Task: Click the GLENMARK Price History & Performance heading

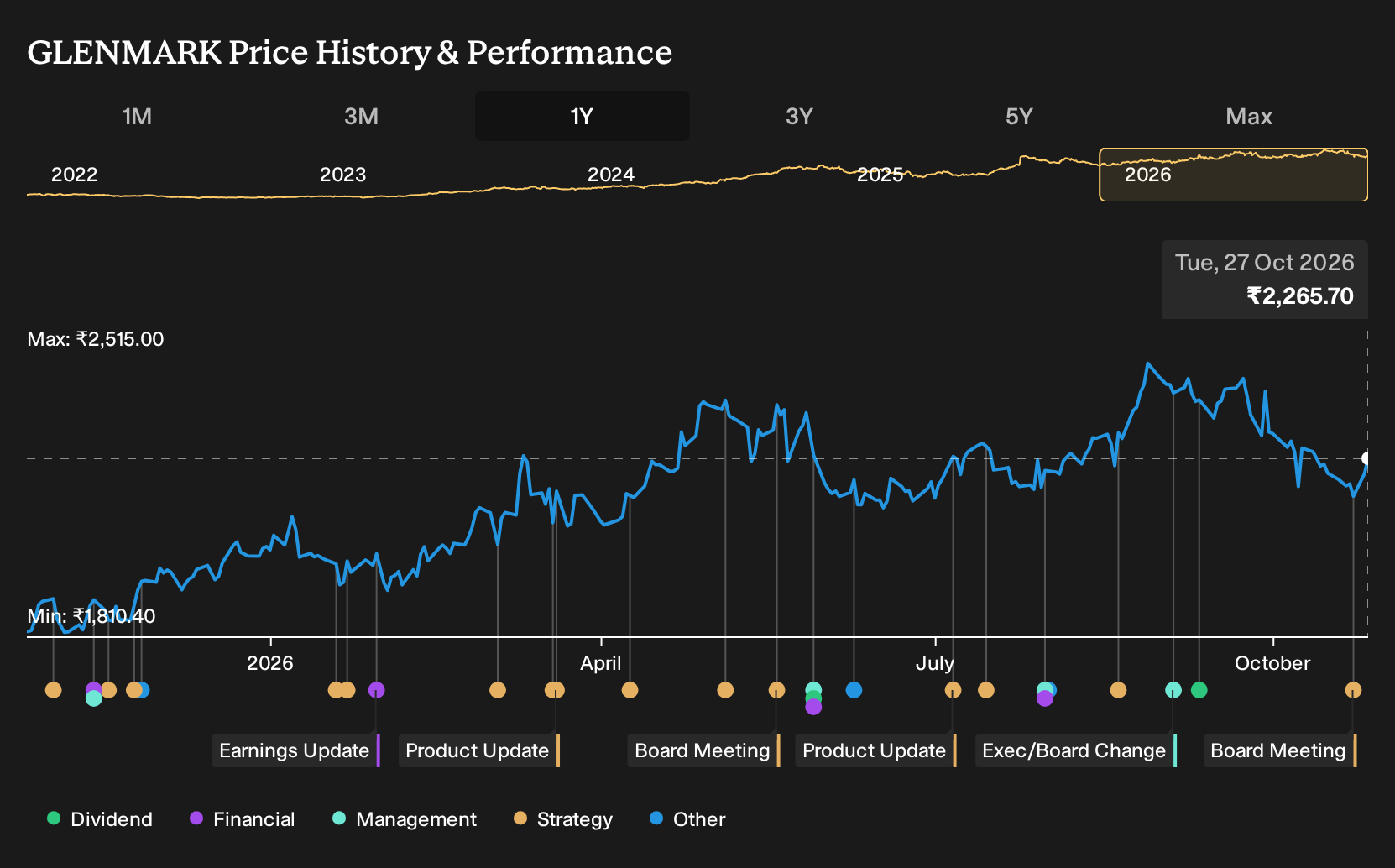Action: tap(350, 52)
